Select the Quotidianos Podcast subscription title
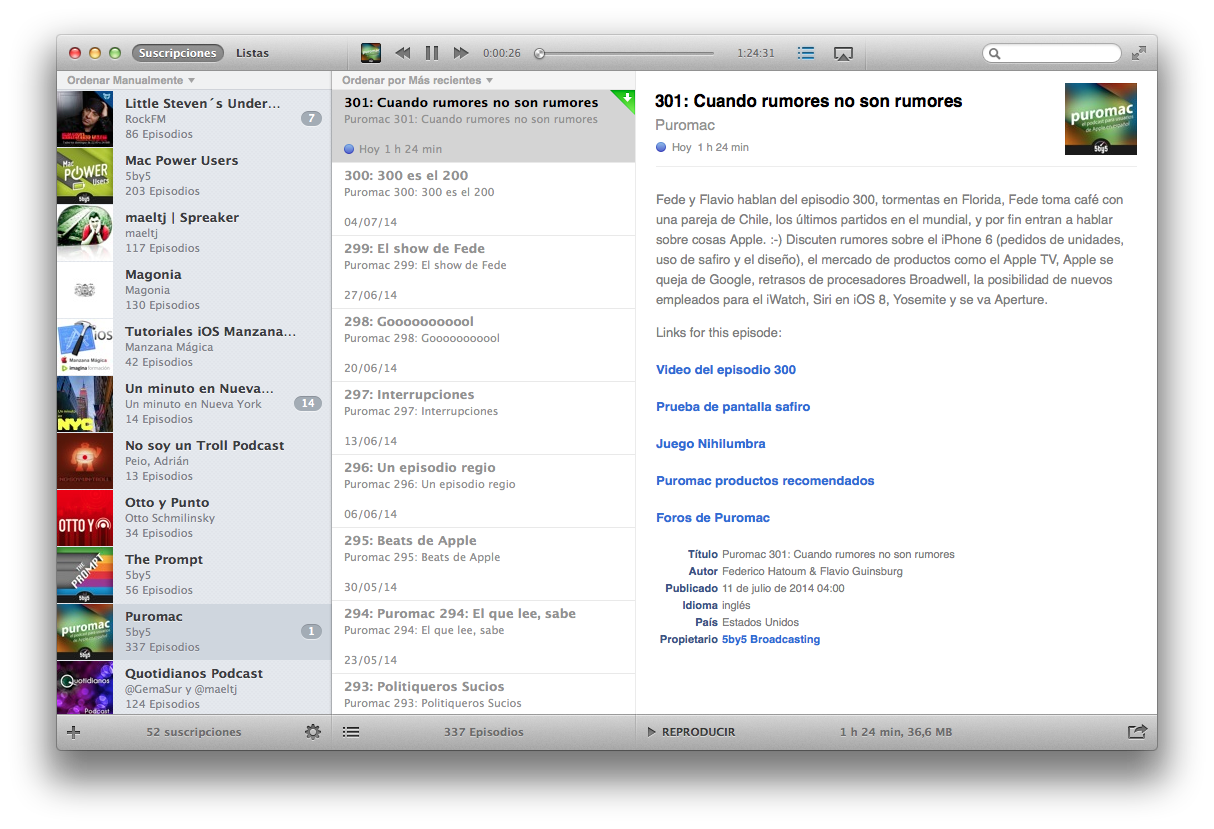Screen dimensions: 1214x829 (x=194, y=674)
